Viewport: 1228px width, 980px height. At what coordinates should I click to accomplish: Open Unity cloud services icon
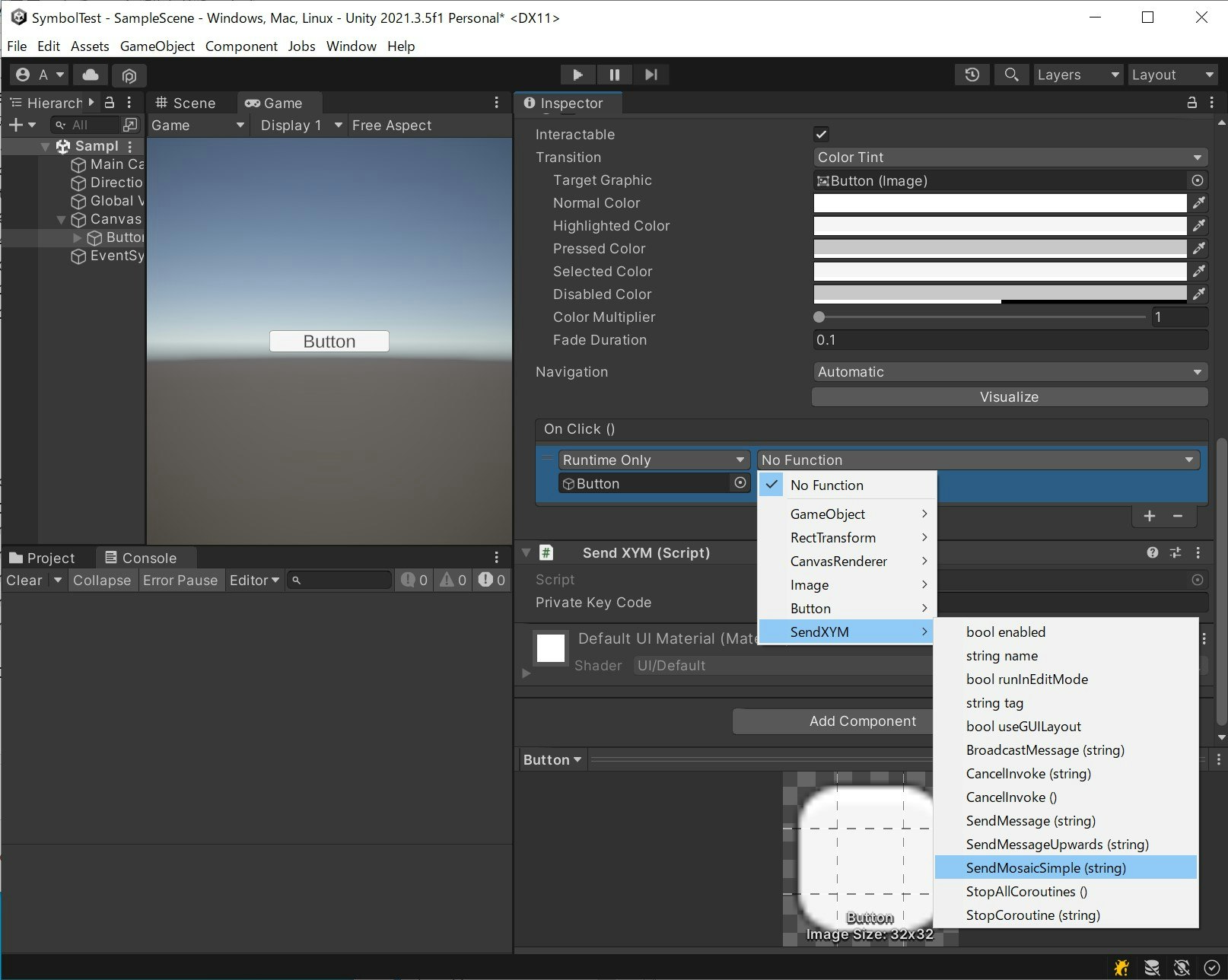[x=91, y=75]
